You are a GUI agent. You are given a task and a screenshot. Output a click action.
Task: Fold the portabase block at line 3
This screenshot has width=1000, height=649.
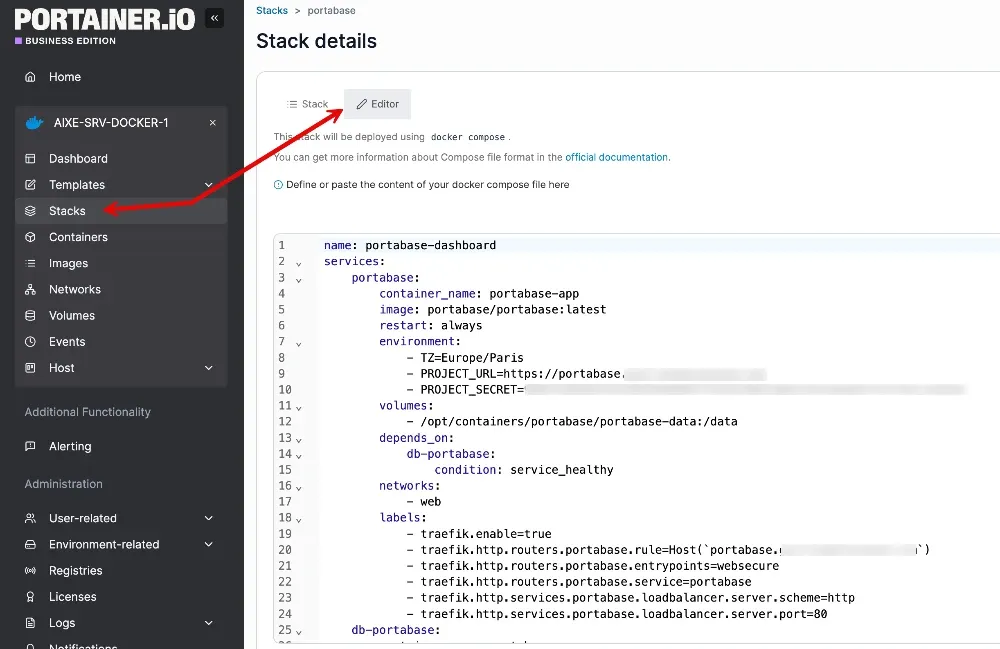pos(298,280)
